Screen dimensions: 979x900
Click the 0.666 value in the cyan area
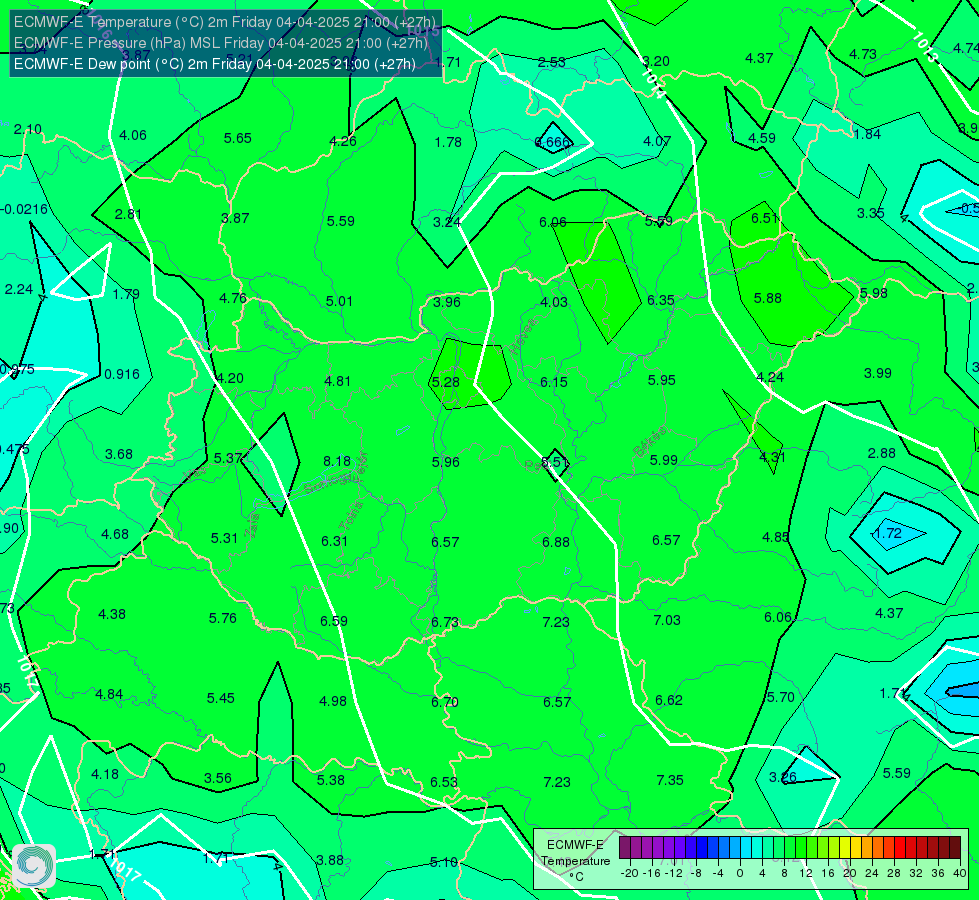pyautogui.click(x=553, y=142)
